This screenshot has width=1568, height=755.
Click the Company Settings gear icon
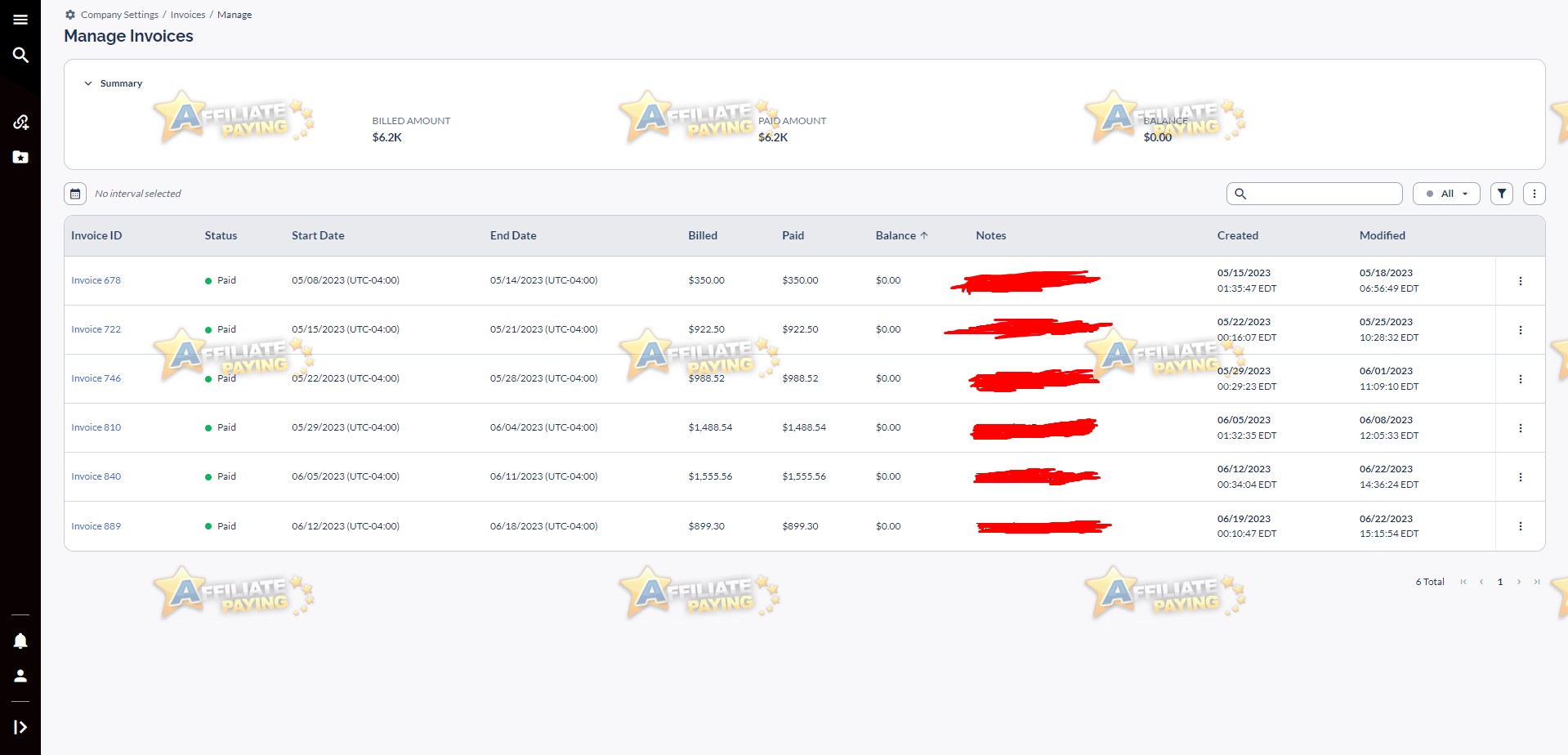(70, 15)
